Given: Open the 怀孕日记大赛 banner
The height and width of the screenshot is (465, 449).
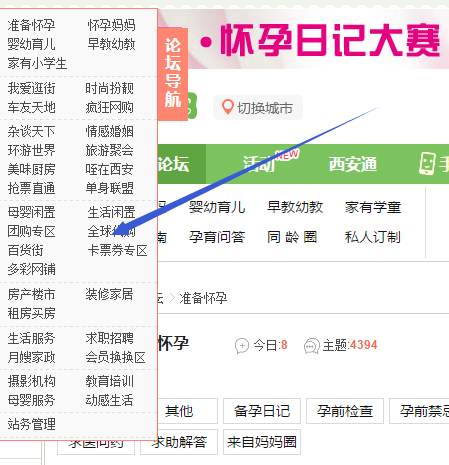Looking at the screenshot, I should pos(303,39).
